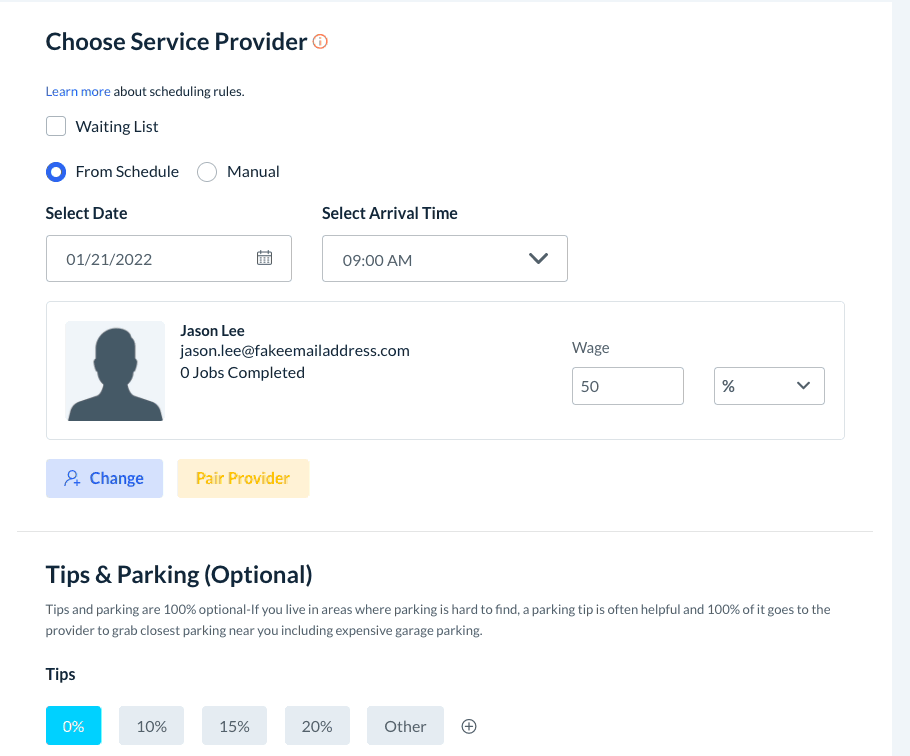Click the plus circle icon after Other tip
910x756 pixels.
(x=469, y=727)
